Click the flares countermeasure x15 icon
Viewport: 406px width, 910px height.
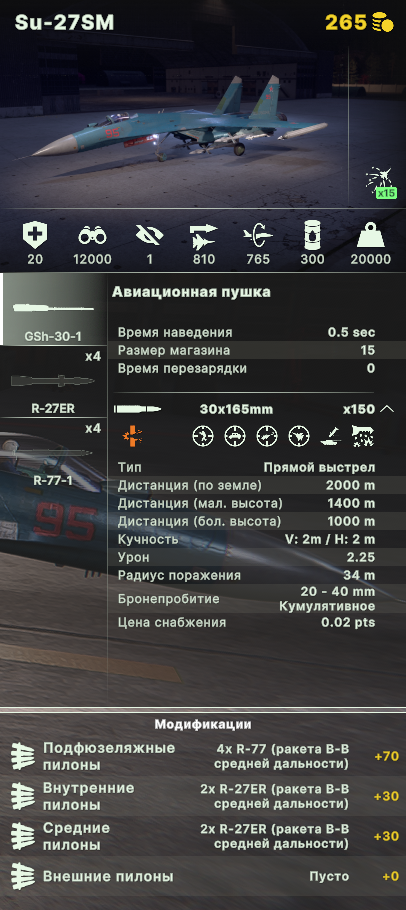381,183
